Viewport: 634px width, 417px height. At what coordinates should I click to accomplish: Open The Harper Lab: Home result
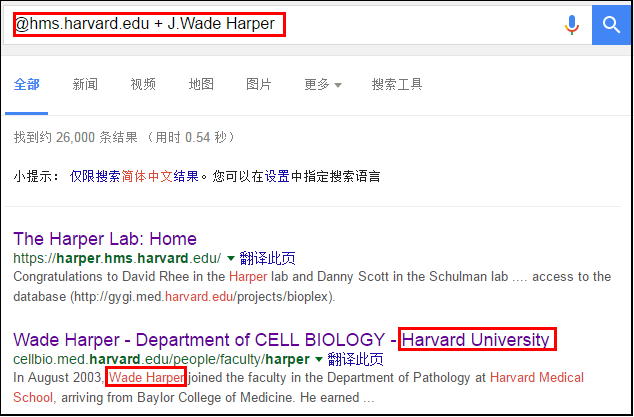pyautogui.click(x=105, y=239)
